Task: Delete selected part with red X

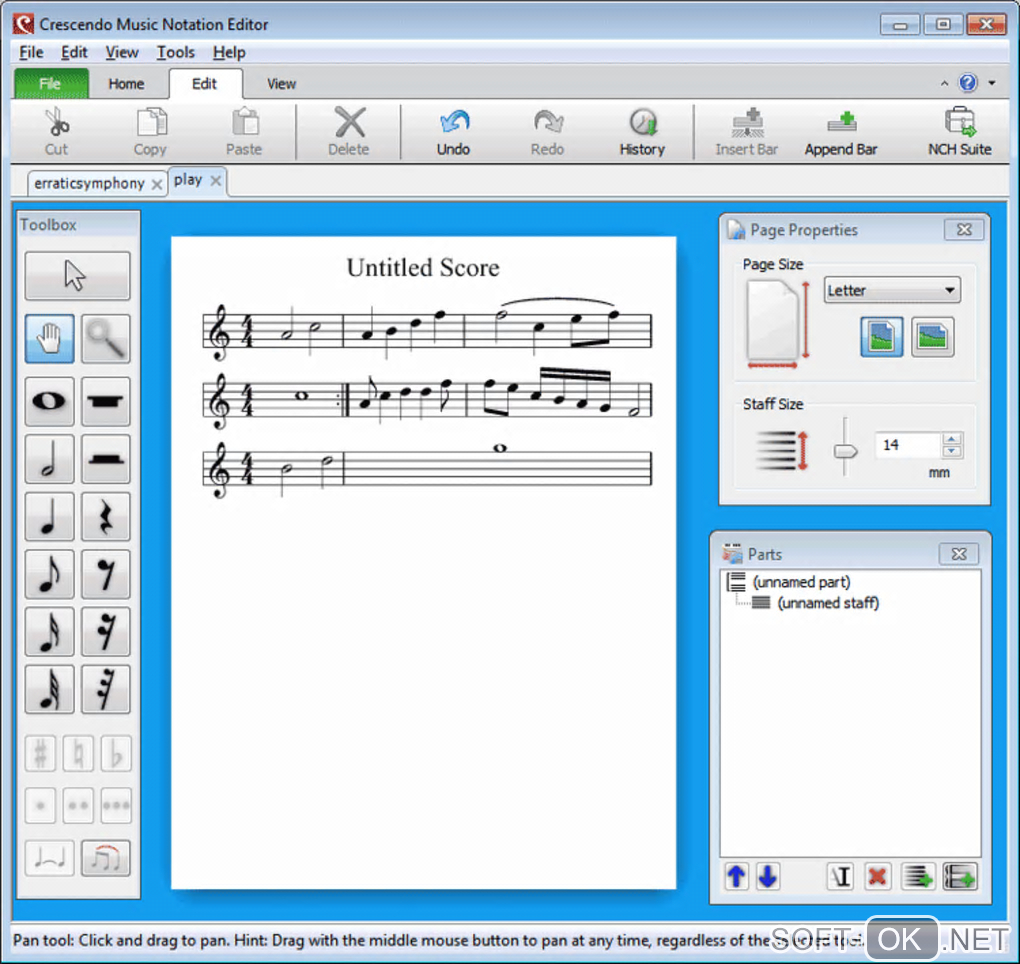Action: (878, 876)
